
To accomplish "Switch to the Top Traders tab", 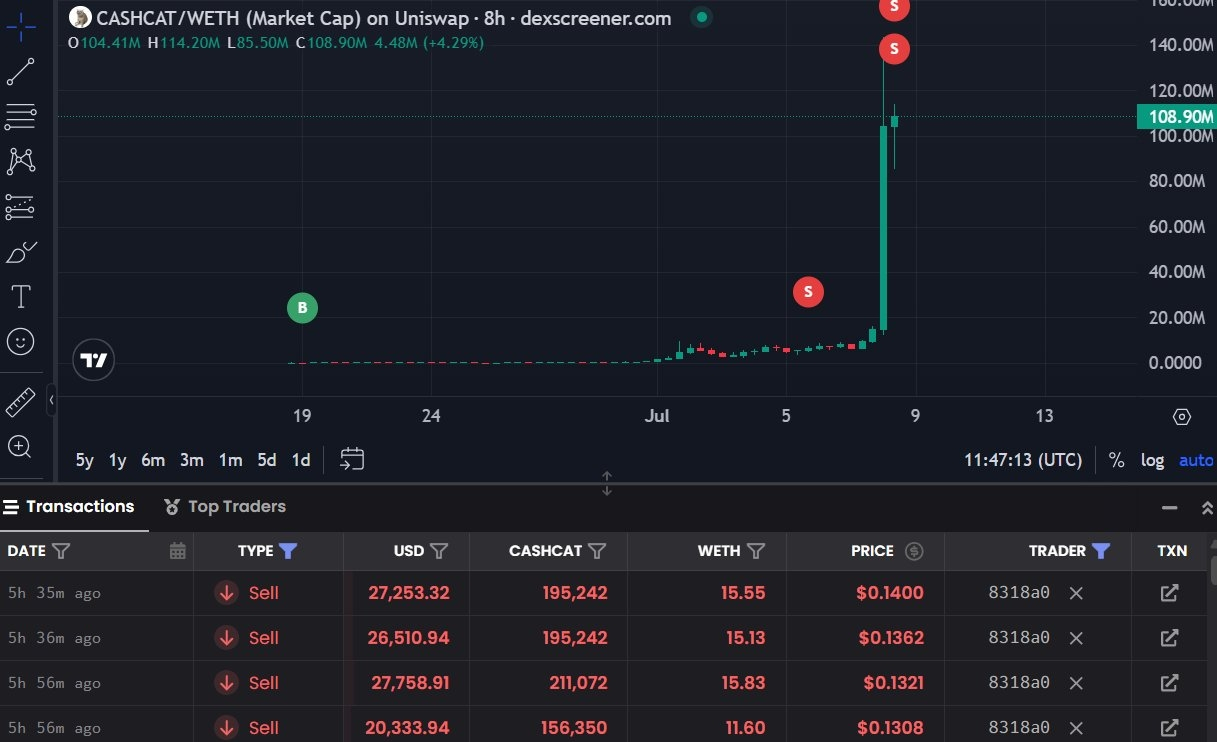I will pyautogui.click(x=225, y=507).
